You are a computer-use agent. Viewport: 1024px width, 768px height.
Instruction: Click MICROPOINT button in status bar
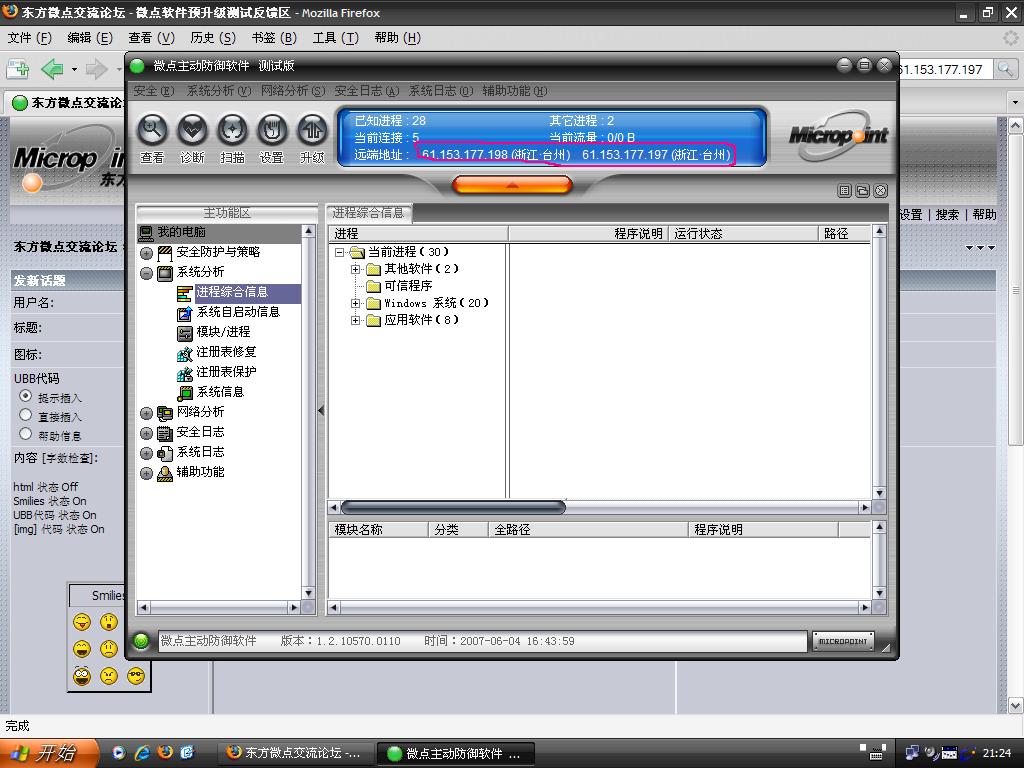(x=843, y=641)
